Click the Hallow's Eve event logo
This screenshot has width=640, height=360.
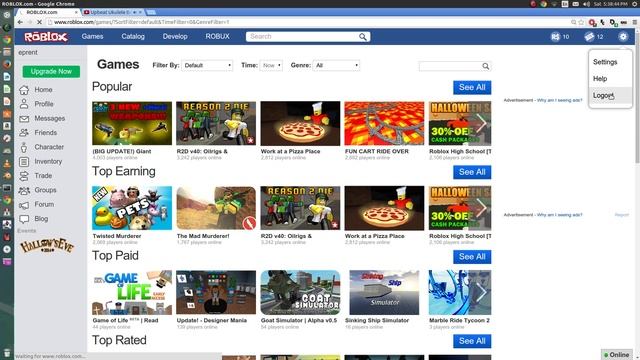tap(47, 245)
